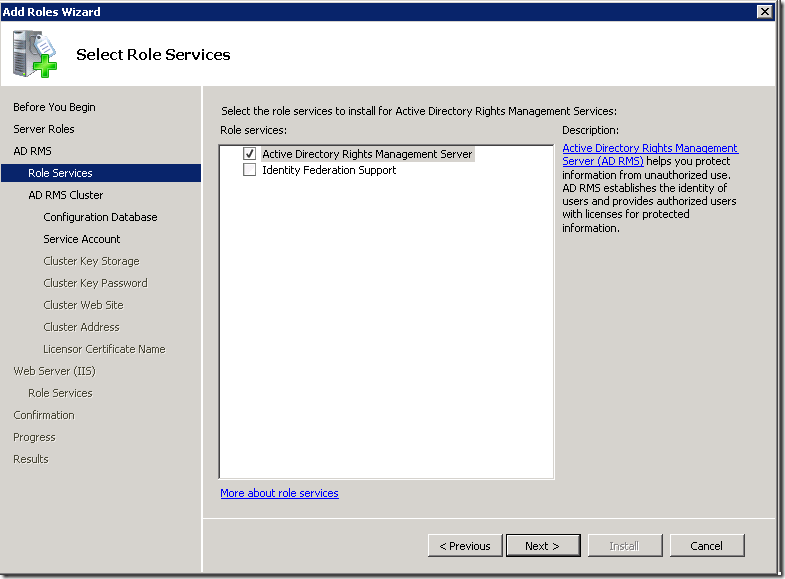Select Web Server (IIS) step
The height and width of the screenshot is (579, 785).
tap(54, 371)
